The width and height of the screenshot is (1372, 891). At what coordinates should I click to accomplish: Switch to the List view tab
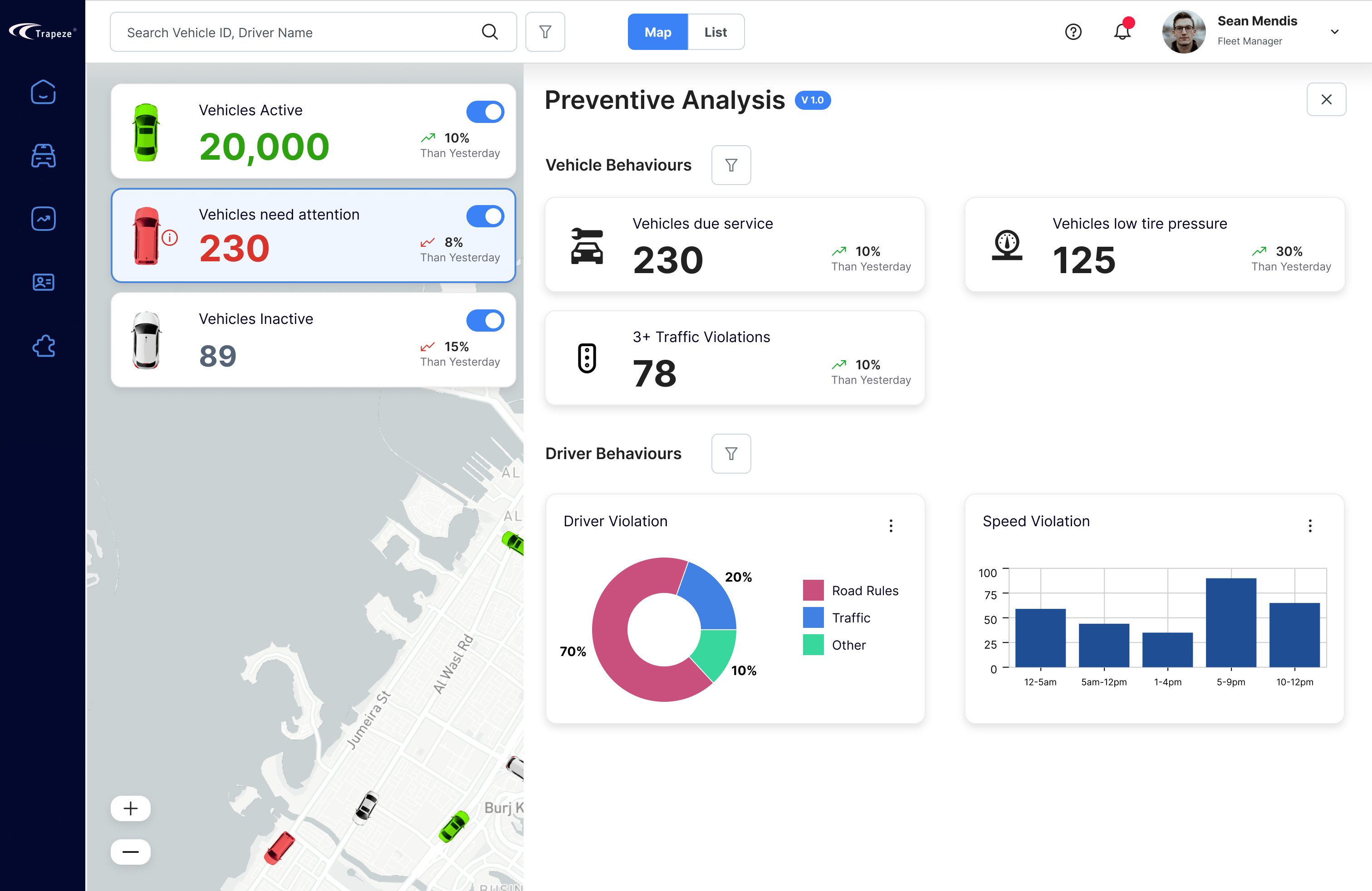715,32
